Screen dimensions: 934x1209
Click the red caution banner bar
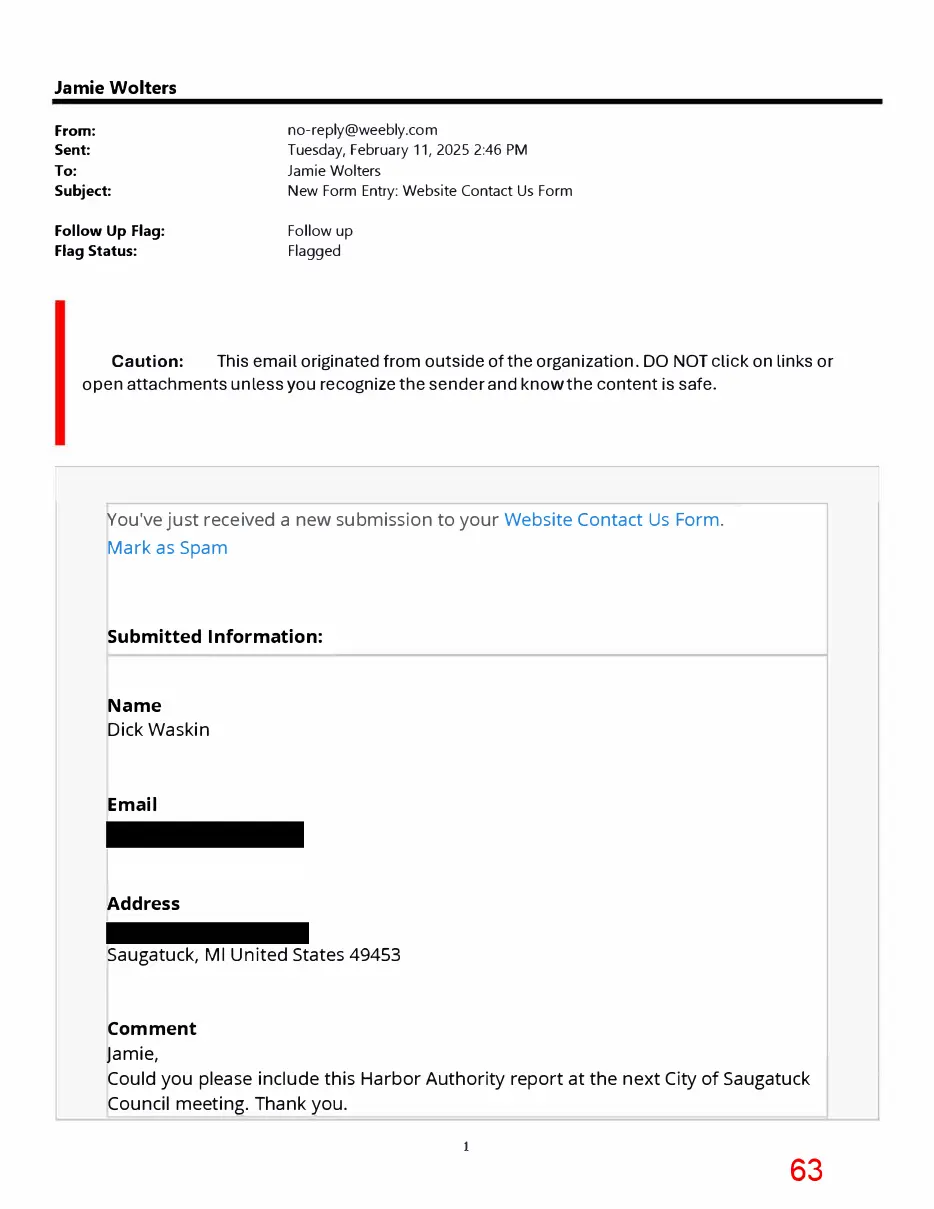pyautogui.click(x=60, y=372)
